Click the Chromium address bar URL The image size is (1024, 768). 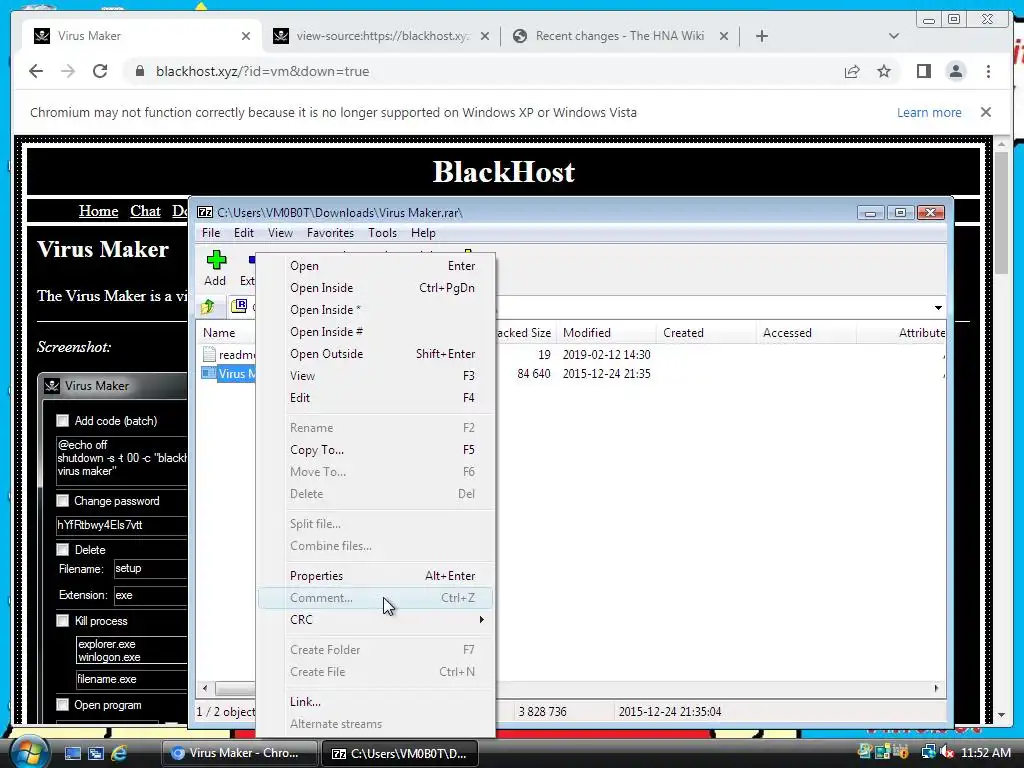click(263, 71)
